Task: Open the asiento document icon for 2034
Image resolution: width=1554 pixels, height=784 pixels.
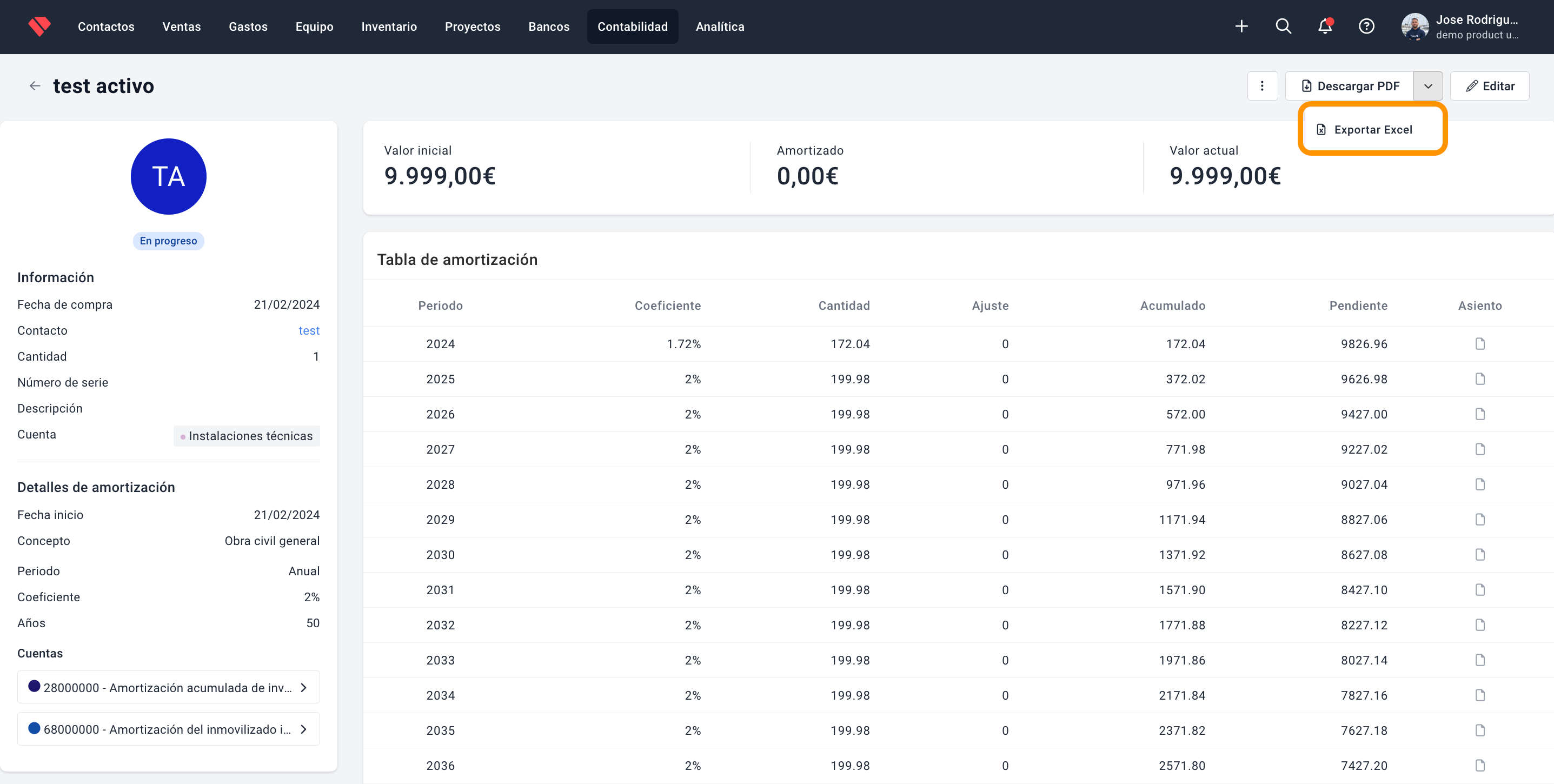Action: point(1480,695)
